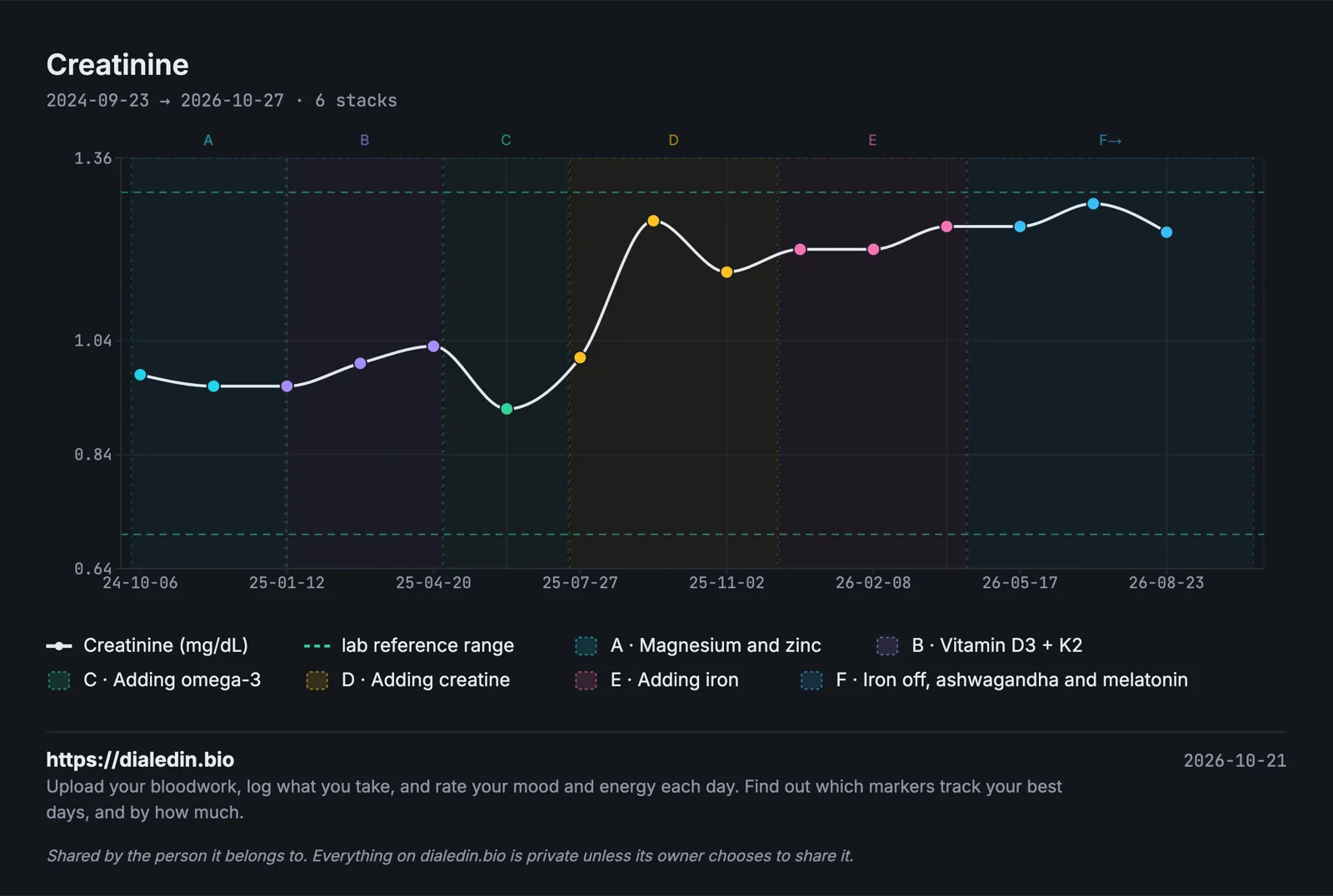Click the Adding creatine legend swatch
Viewport: 1333px width, 896px height.
click(x=317, y=680)
